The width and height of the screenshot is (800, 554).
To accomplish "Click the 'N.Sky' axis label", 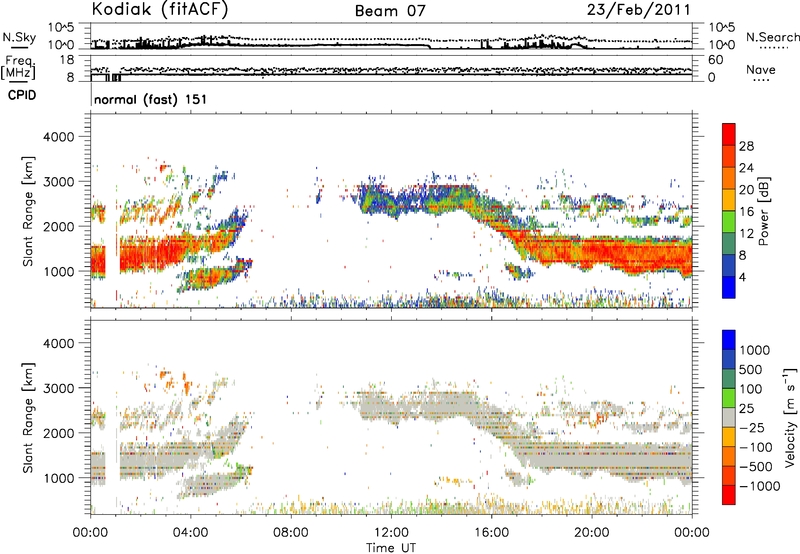I will (19, 37).
